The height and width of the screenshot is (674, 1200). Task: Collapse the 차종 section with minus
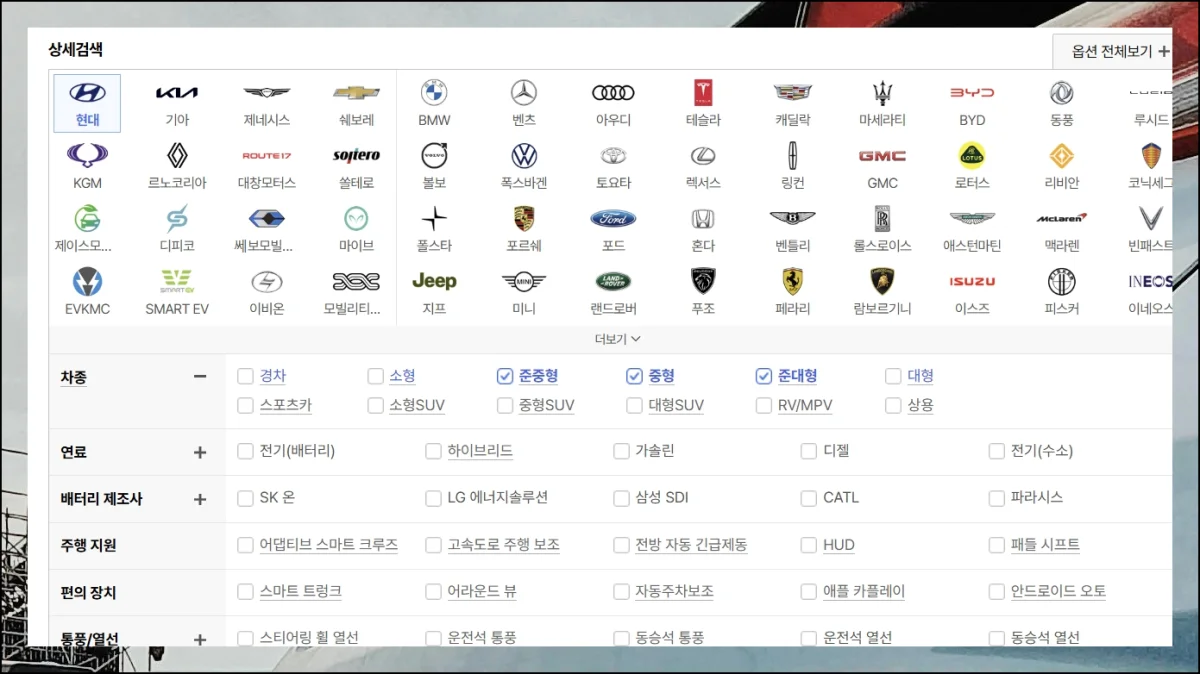tap(200, 377)
